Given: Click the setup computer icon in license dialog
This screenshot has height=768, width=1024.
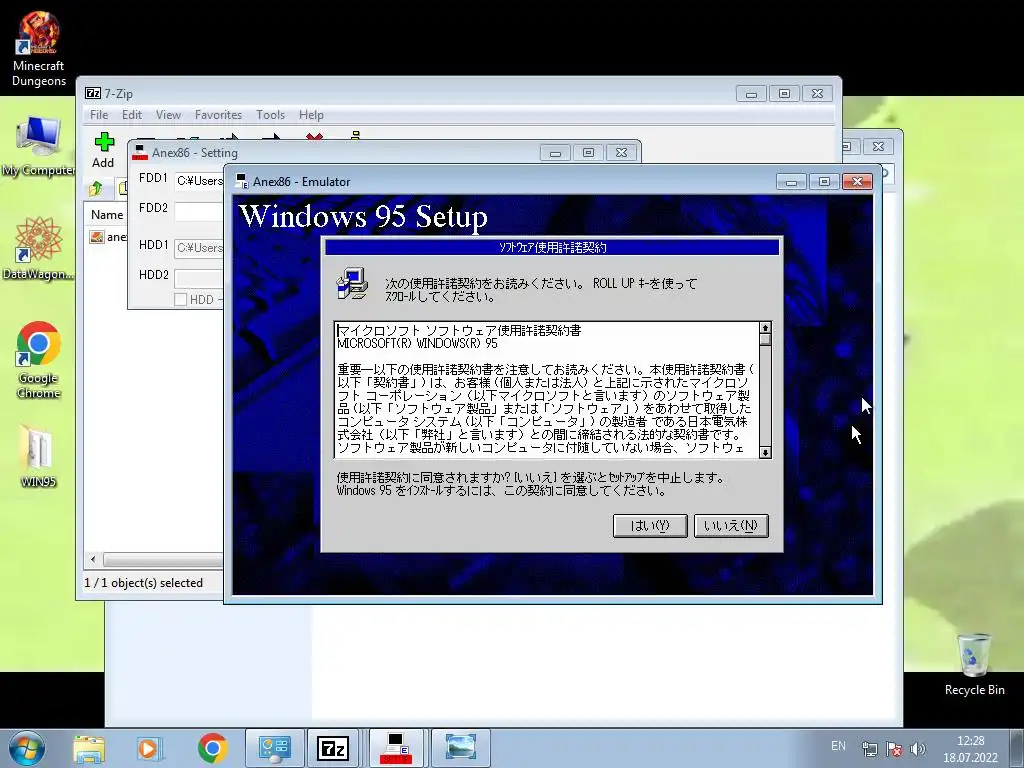Looking at the screenshot, I should click(x=353, y=284).
